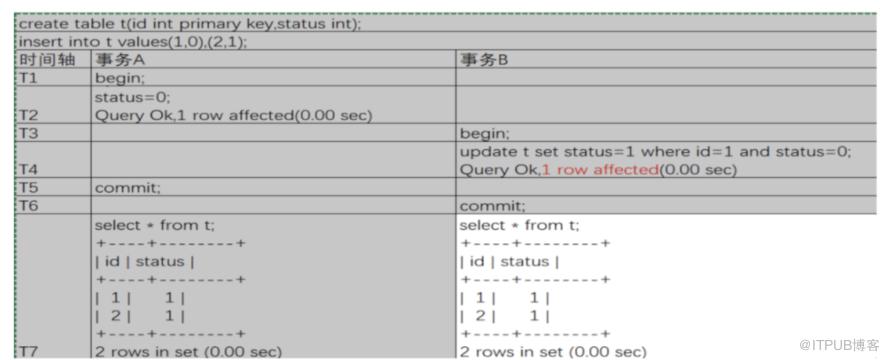Click the T1 timeline cell

[x=52, y=78]
